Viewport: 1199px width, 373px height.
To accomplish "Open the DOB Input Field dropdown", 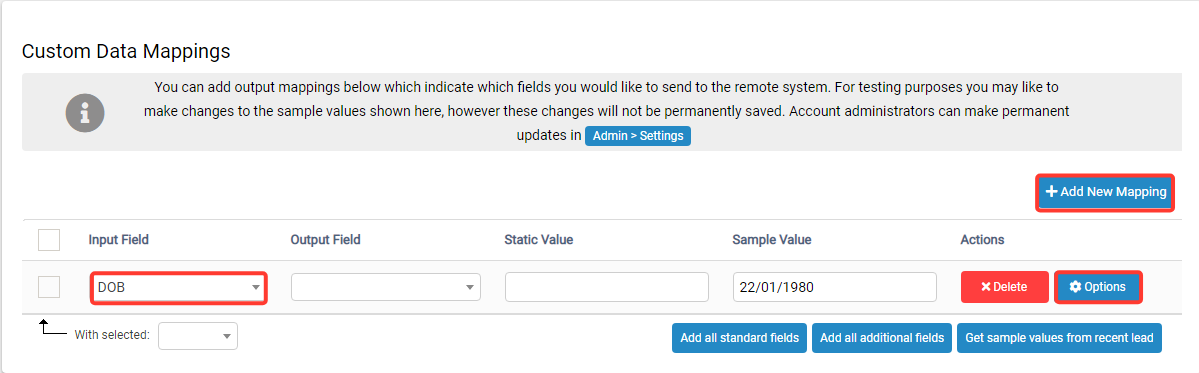I will pyautogui.click(x=178, y=287).
